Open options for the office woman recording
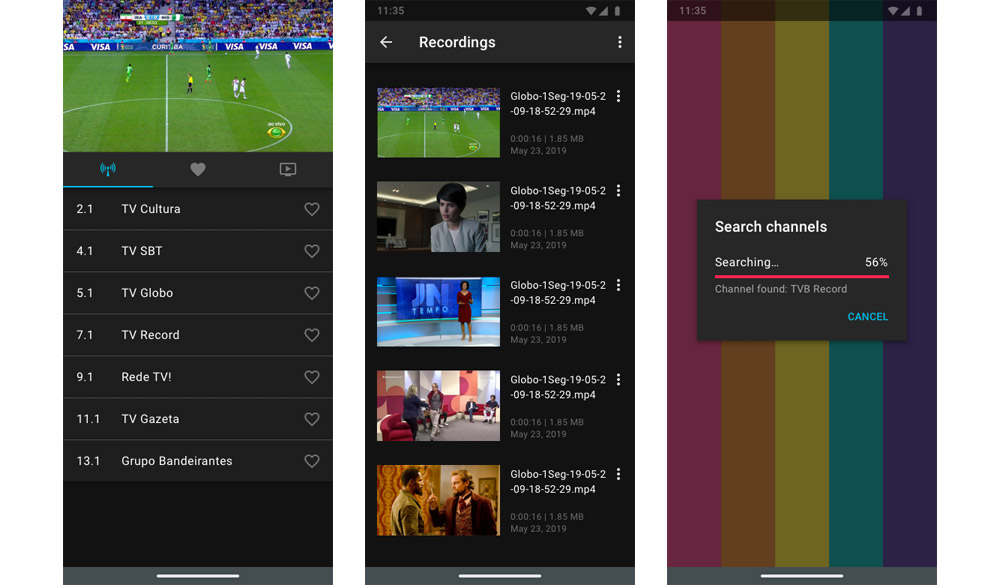Image resolution: width=1000 pixels, height=585 pixels. coord(618,191)
